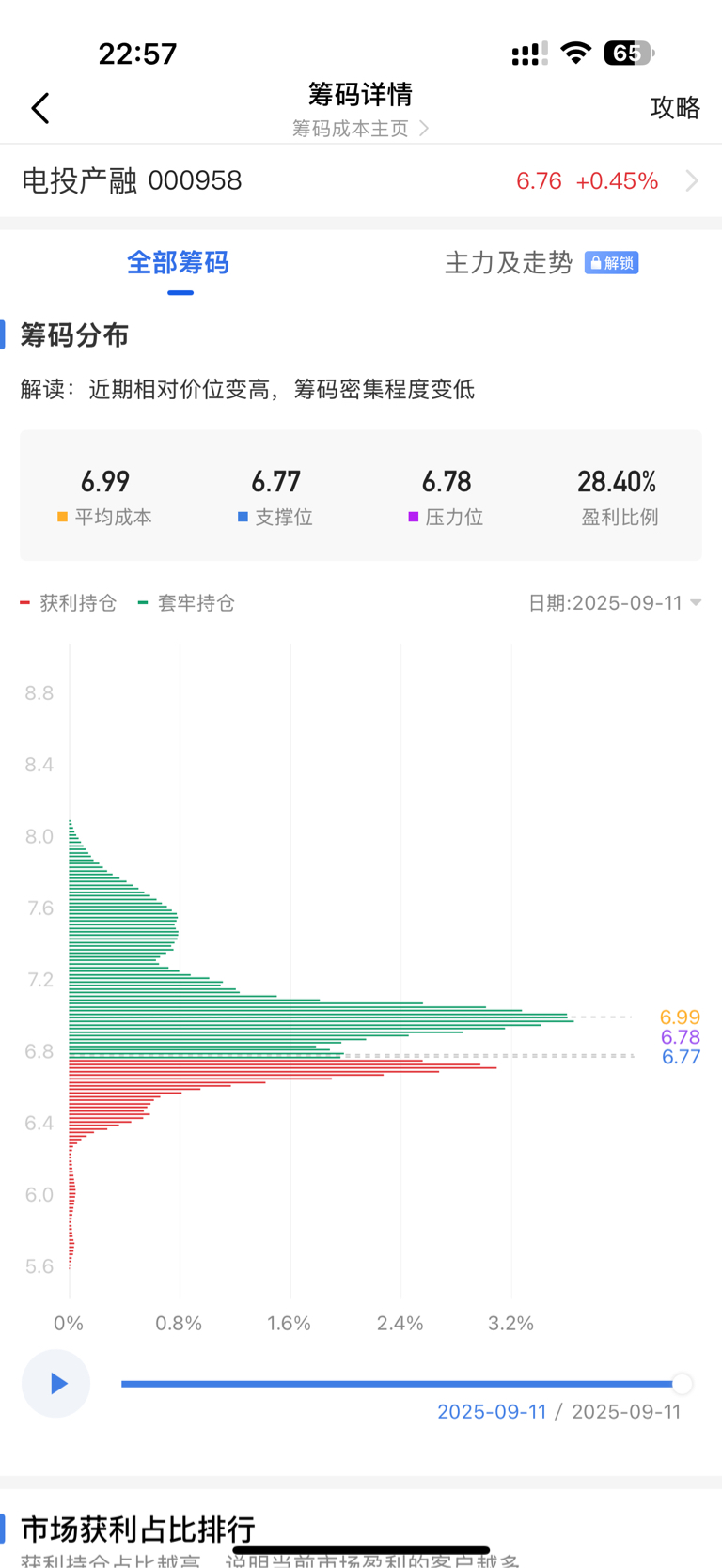722x1568 pixels.
Task: Switch to 全部筹码 tab
Action: click(179, 263)
